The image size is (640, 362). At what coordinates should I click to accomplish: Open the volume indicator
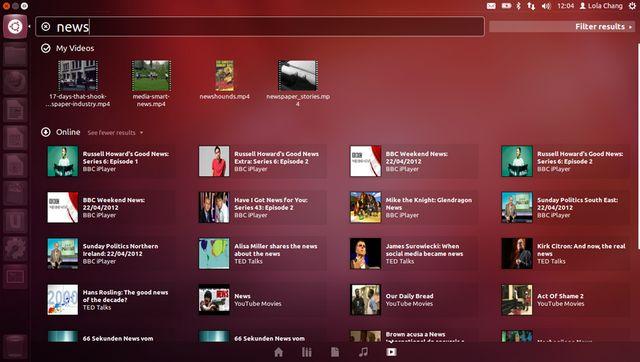point(546,6)
